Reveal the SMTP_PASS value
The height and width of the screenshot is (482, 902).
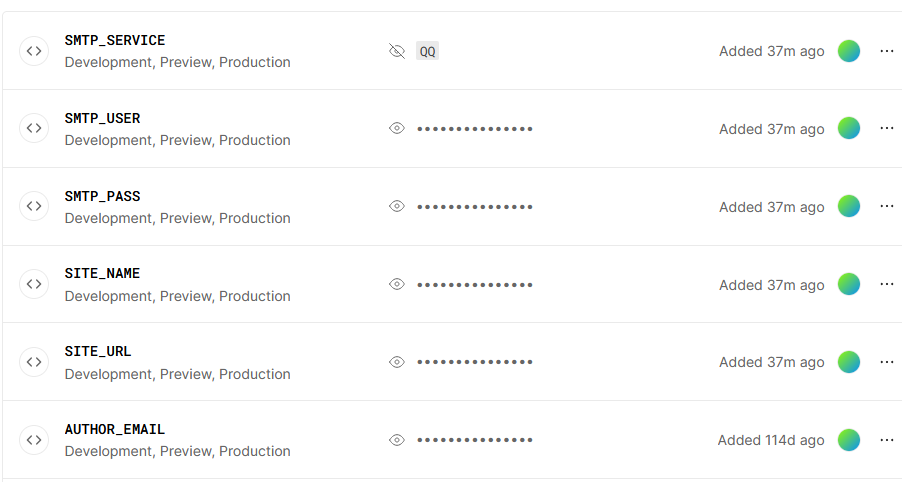(397, 206)
